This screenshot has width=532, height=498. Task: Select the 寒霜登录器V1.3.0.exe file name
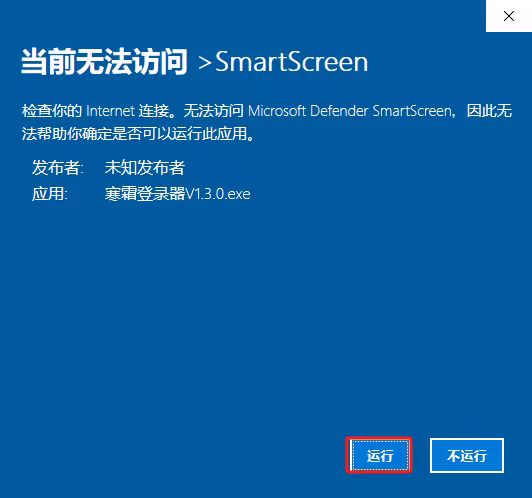pos(177,194)
